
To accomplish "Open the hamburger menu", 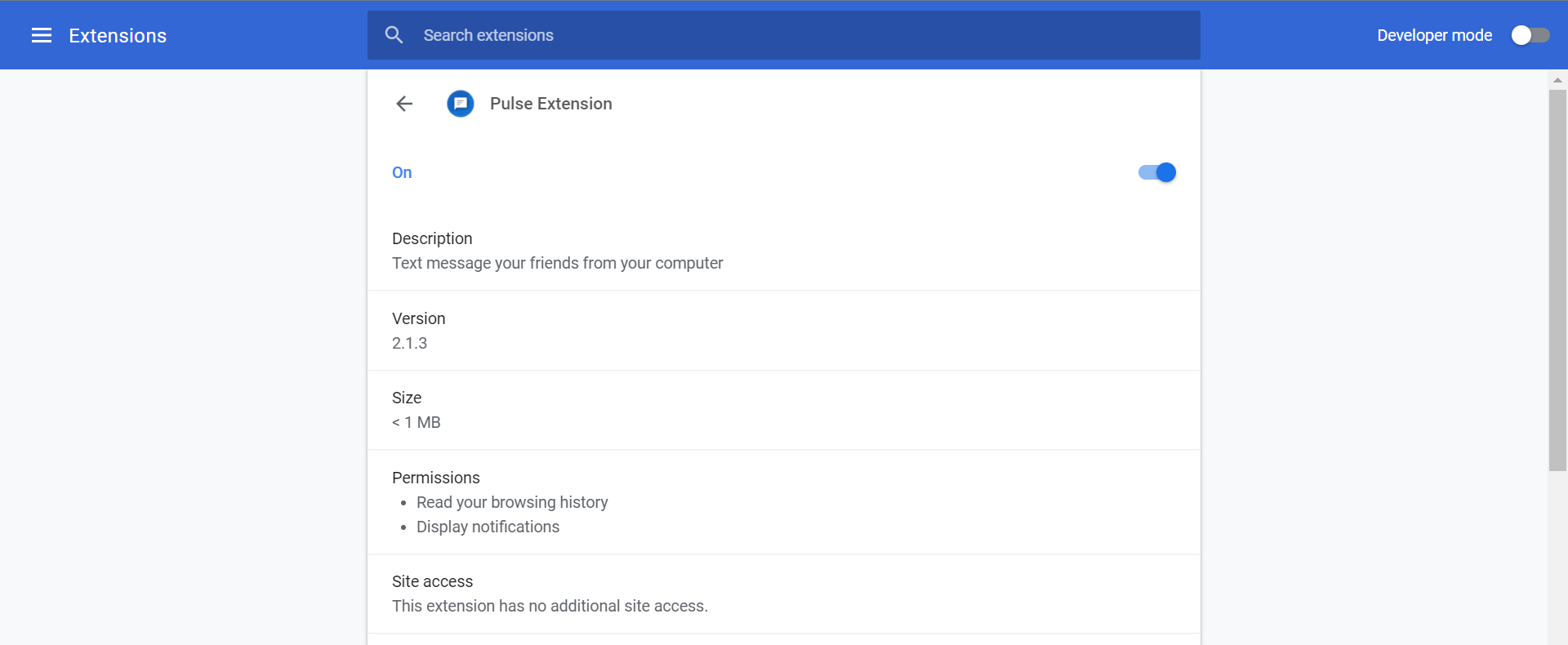I will 40,35.
